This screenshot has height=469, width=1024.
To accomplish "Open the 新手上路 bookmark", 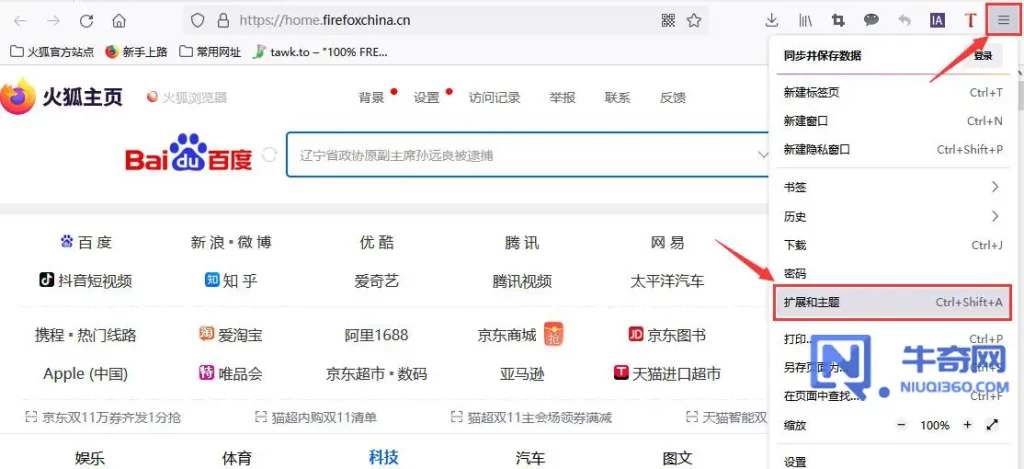I will tap(136, 52).
